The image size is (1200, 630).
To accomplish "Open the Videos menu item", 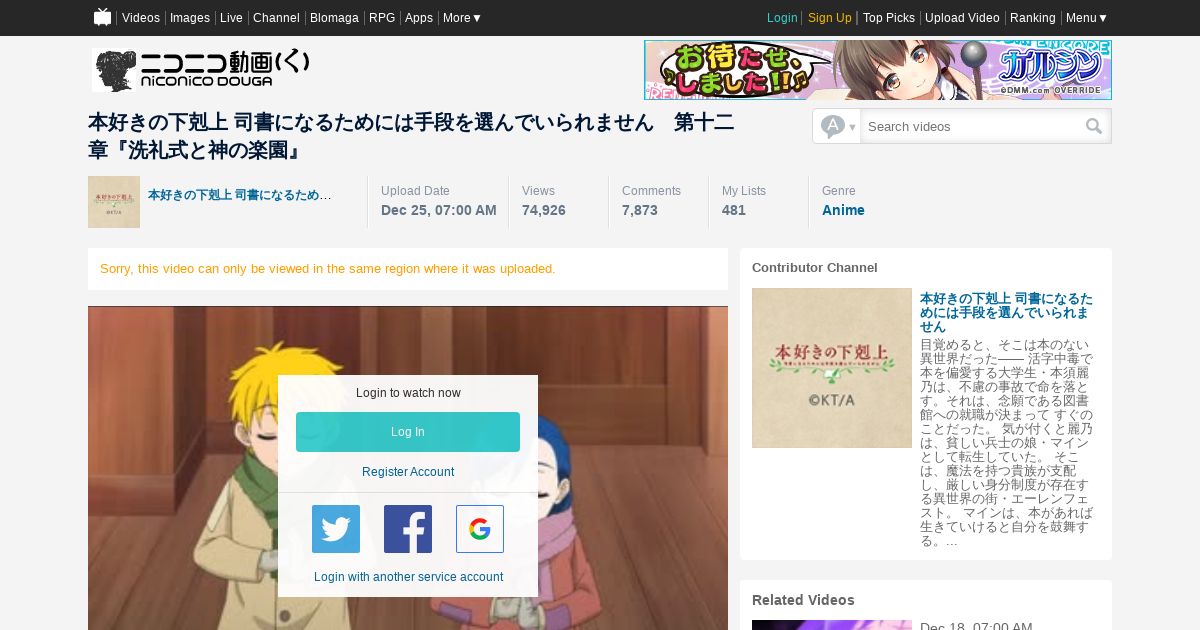I will [x=141, y=18].
